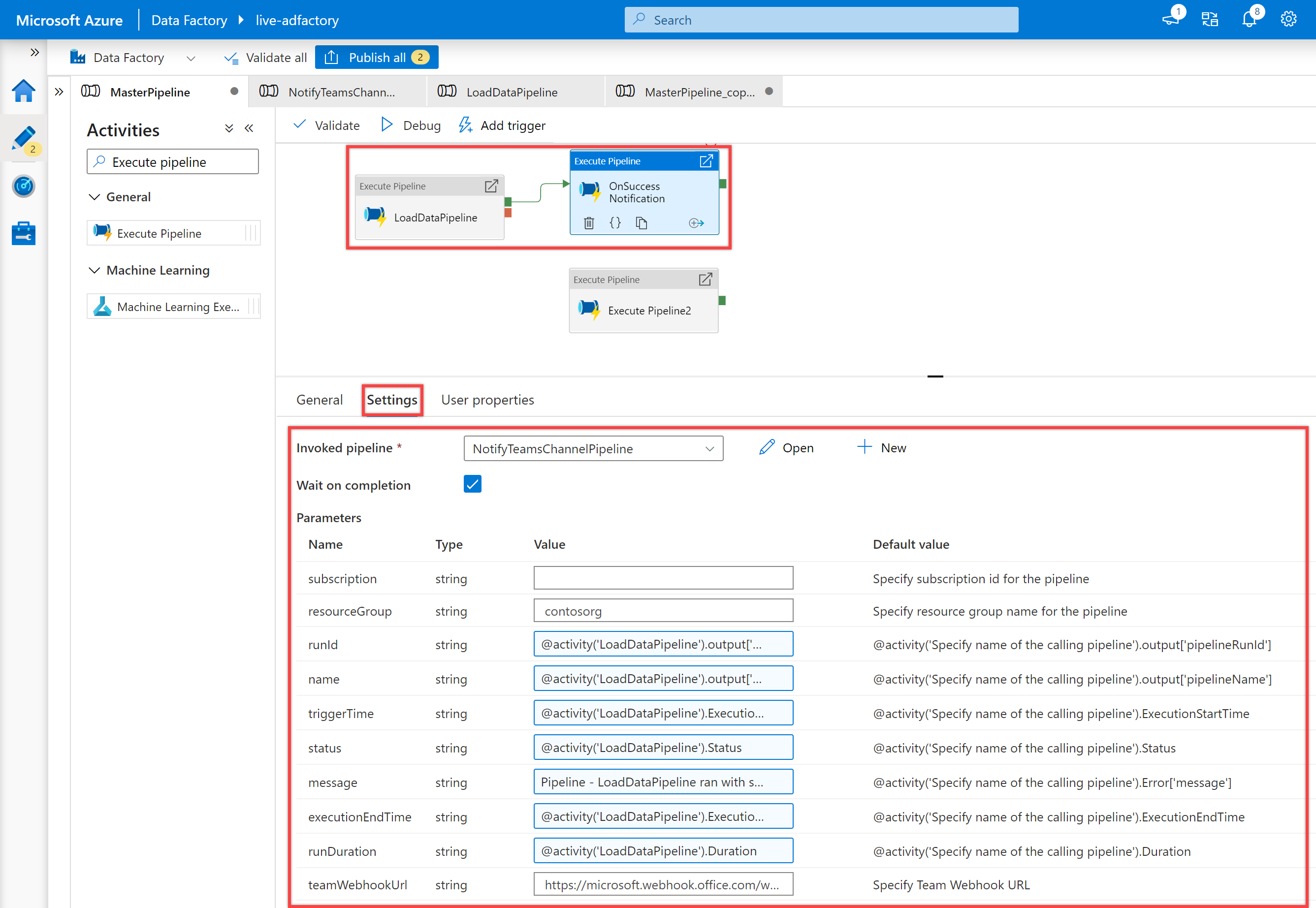Click the Validate pipeline toolbar icon

click(326, 124)
